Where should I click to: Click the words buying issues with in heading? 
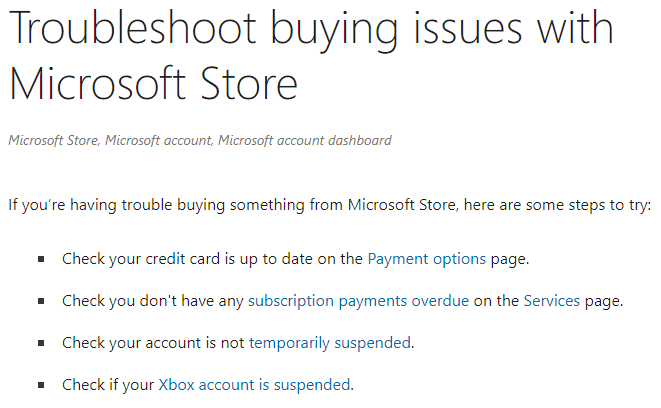point(442,30)
